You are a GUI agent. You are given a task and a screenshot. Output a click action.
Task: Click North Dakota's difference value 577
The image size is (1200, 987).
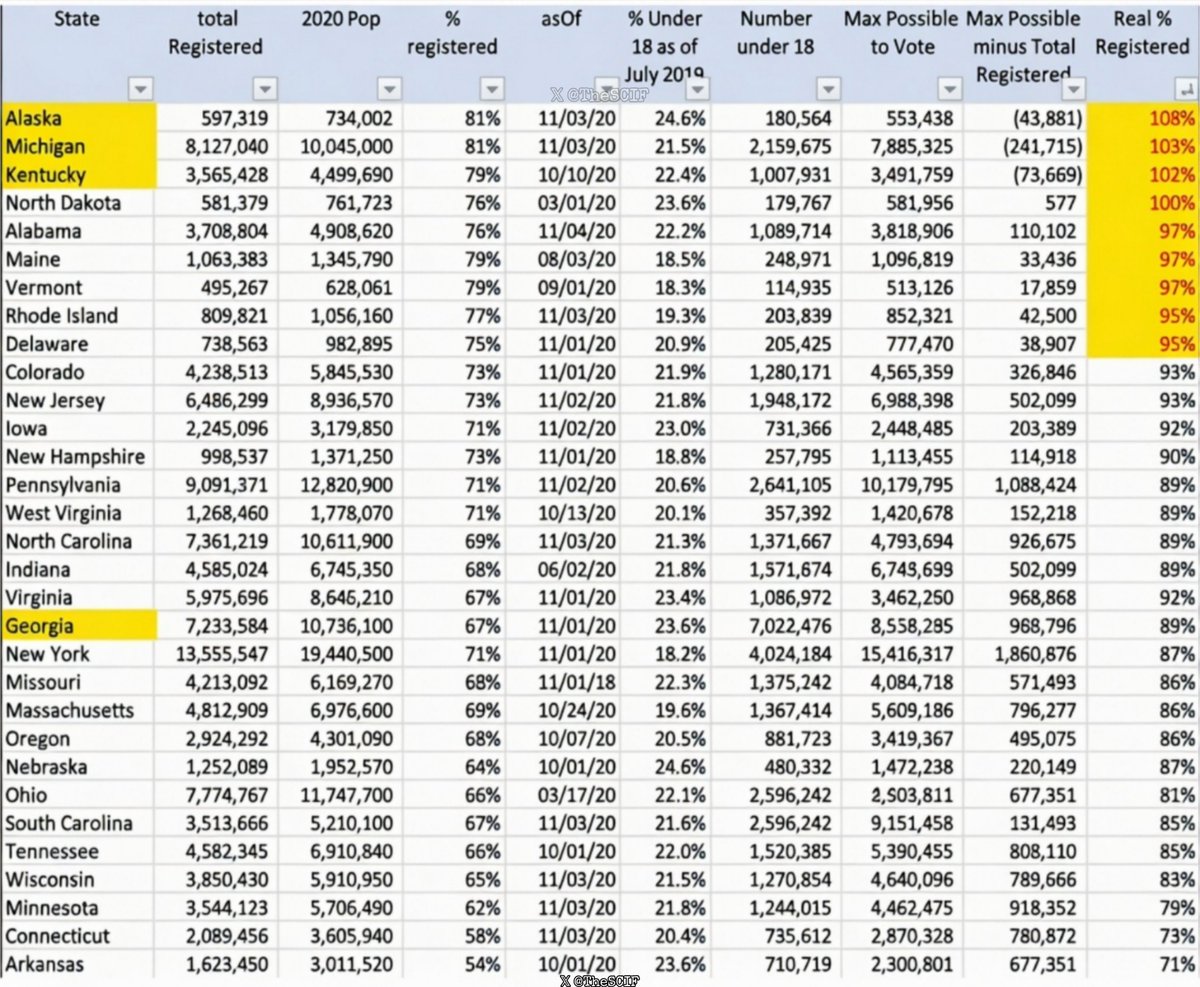1059,202
